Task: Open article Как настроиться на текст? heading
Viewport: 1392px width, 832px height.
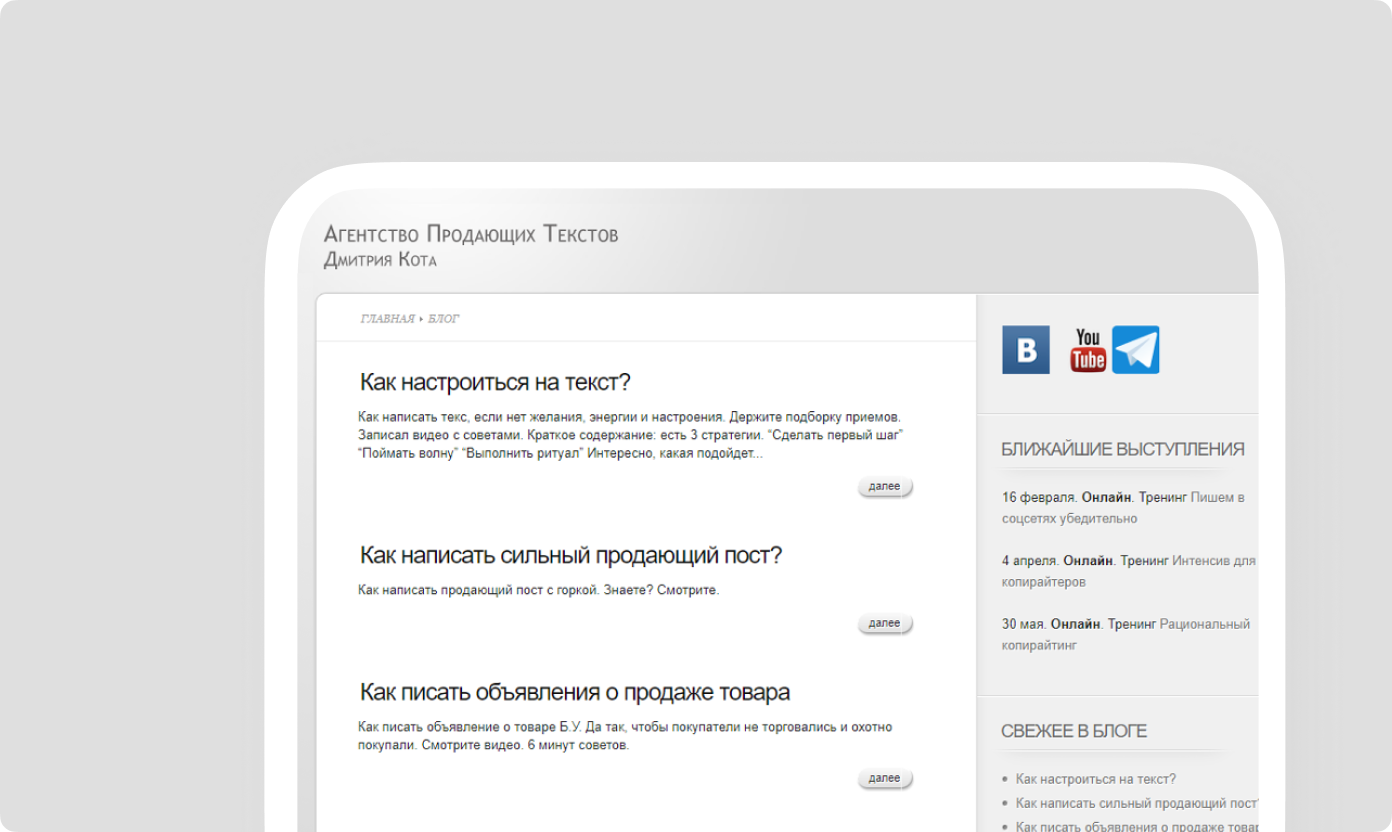Action: point(495,382)
